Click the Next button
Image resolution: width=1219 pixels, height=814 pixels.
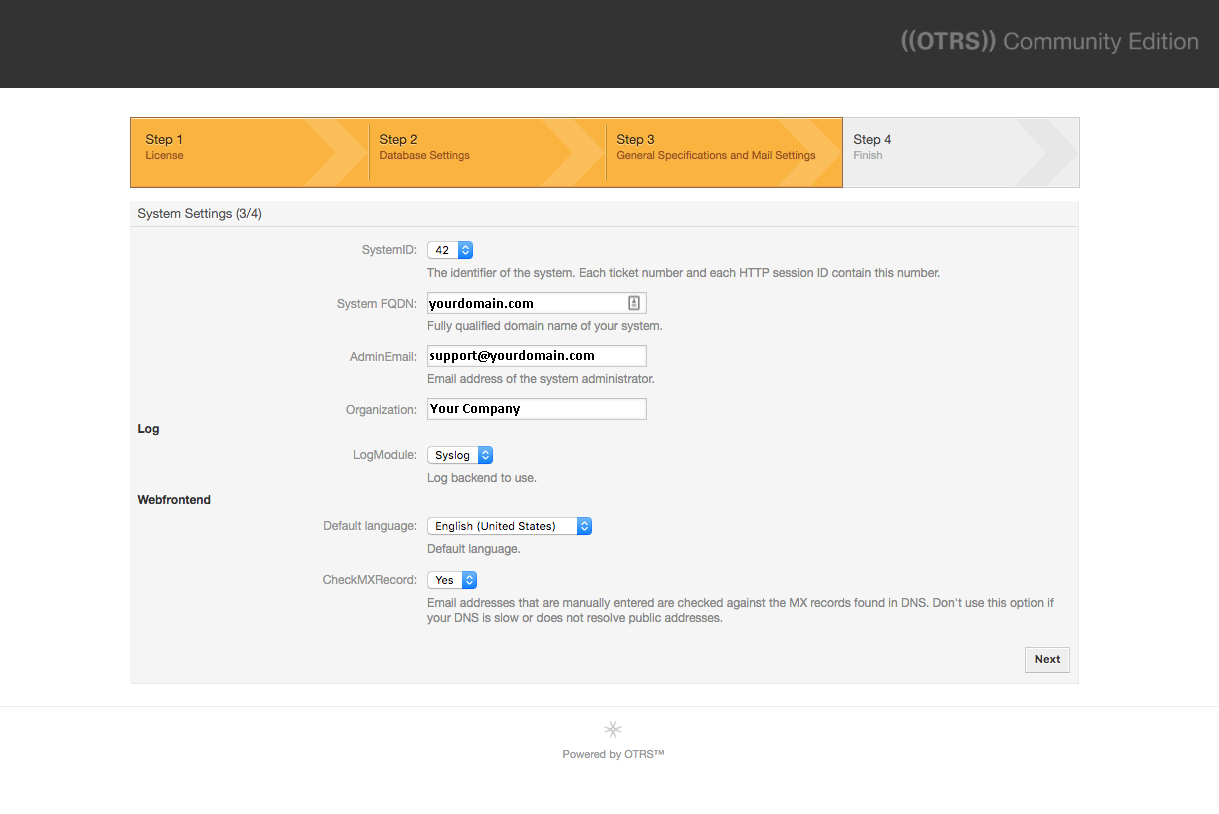(x=1047, y=659)
